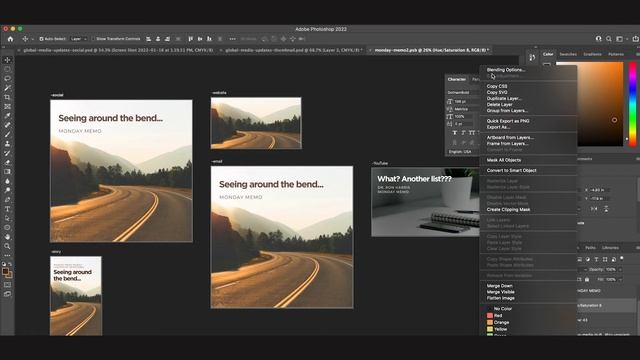Toggle All Caps in Character panel

point(472,133)
